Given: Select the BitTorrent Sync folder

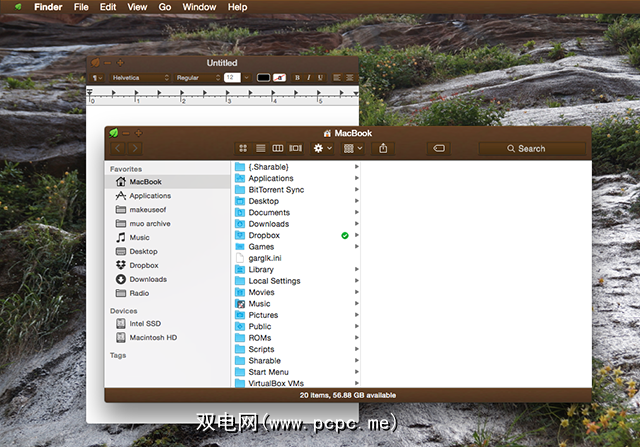Looking at the screenshot, I should tap(296, 190).
